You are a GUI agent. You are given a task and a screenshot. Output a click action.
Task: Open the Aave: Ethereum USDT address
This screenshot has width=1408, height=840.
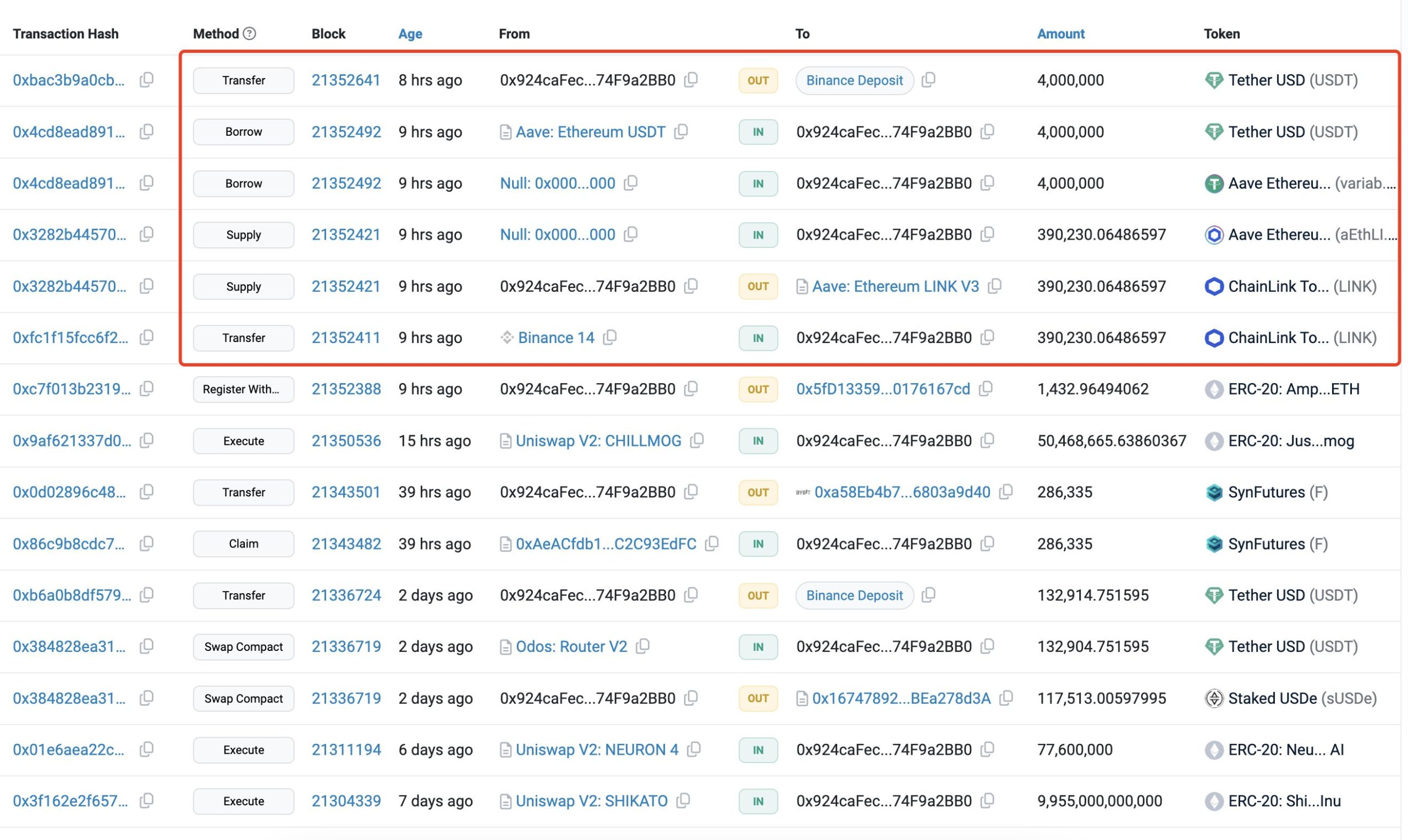[x=590, y=132]
